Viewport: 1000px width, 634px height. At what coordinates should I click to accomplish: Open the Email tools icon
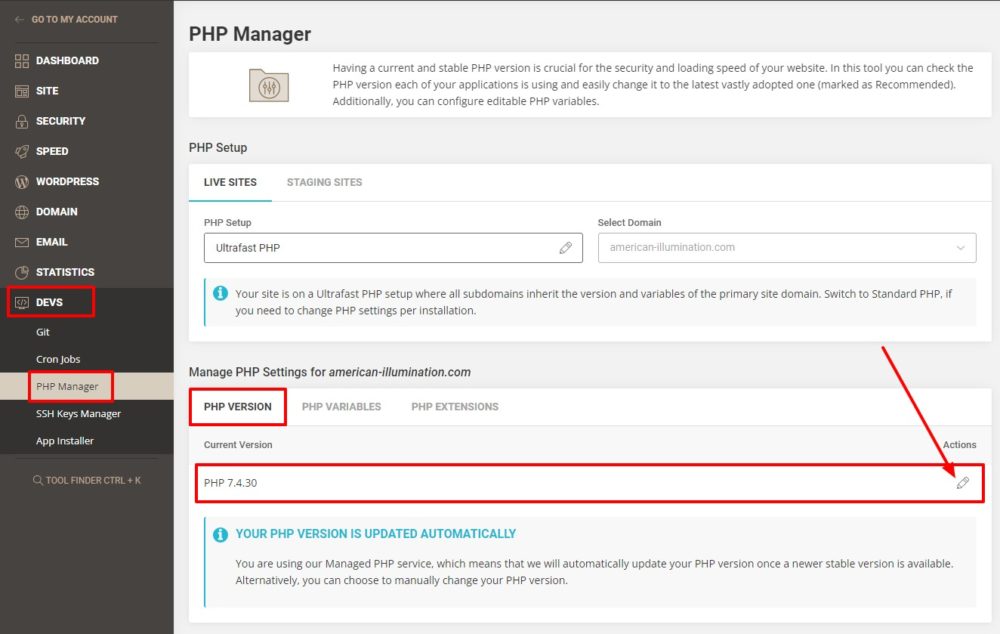[20, 241]
